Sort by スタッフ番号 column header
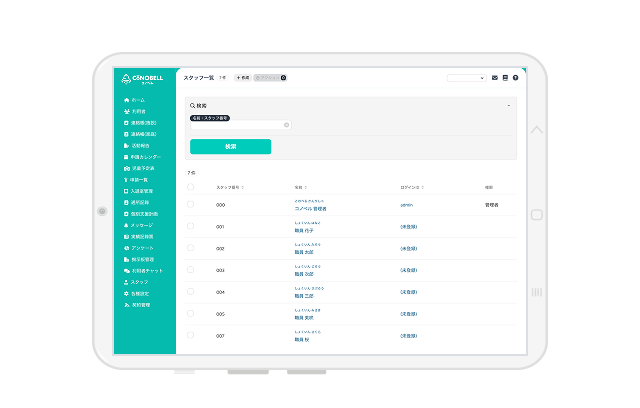640x408 pixels. click(x=230, y=187)
